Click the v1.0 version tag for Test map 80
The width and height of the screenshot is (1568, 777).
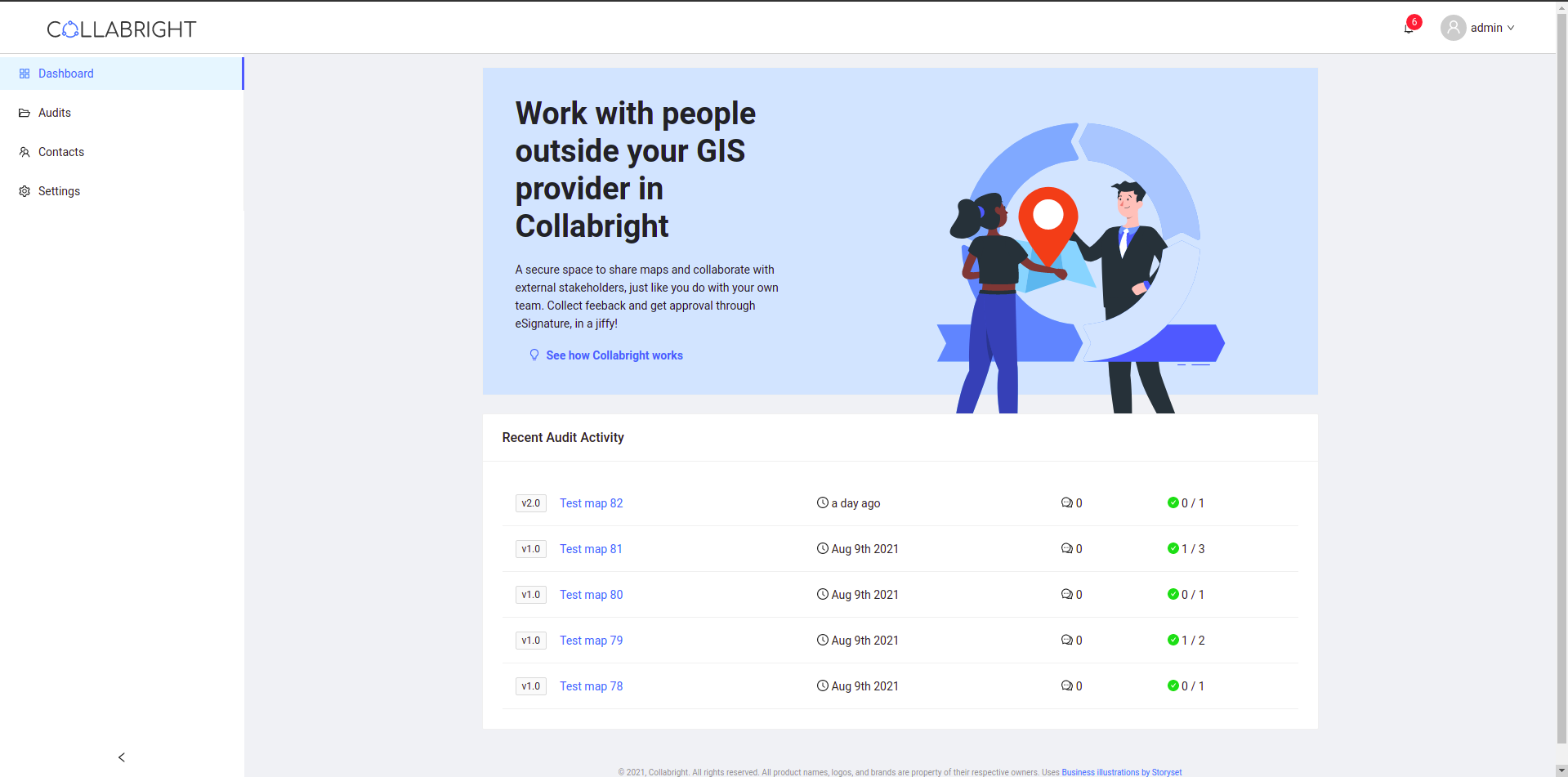click(531, 595)
